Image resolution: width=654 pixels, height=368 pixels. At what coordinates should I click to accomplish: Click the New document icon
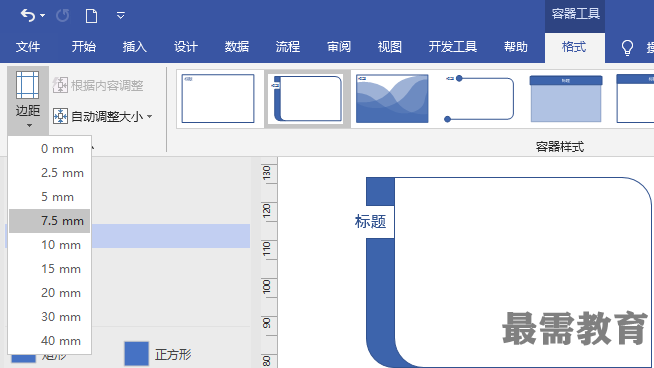click(91, 16)
